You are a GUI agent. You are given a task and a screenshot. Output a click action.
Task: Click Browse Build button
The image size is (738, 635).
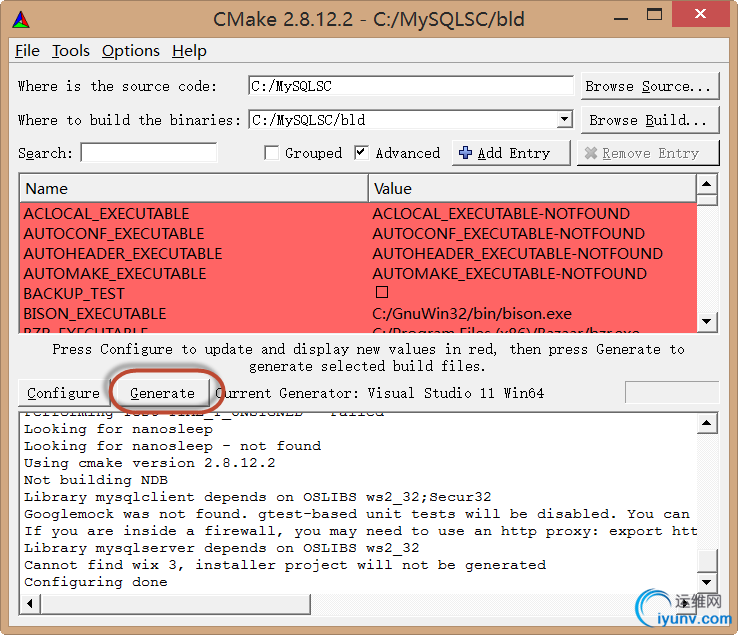pos(650,120)
